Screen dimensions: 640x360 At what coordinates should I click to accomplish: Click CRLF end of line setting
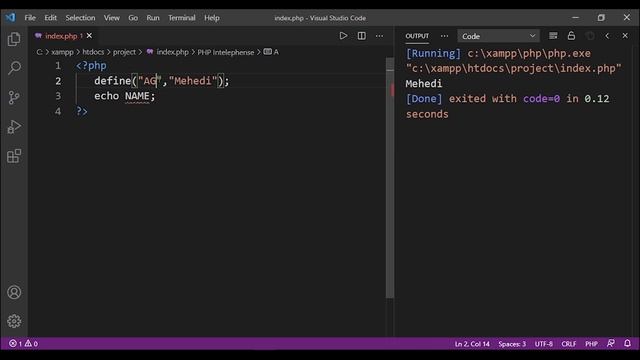click(569, 344)
